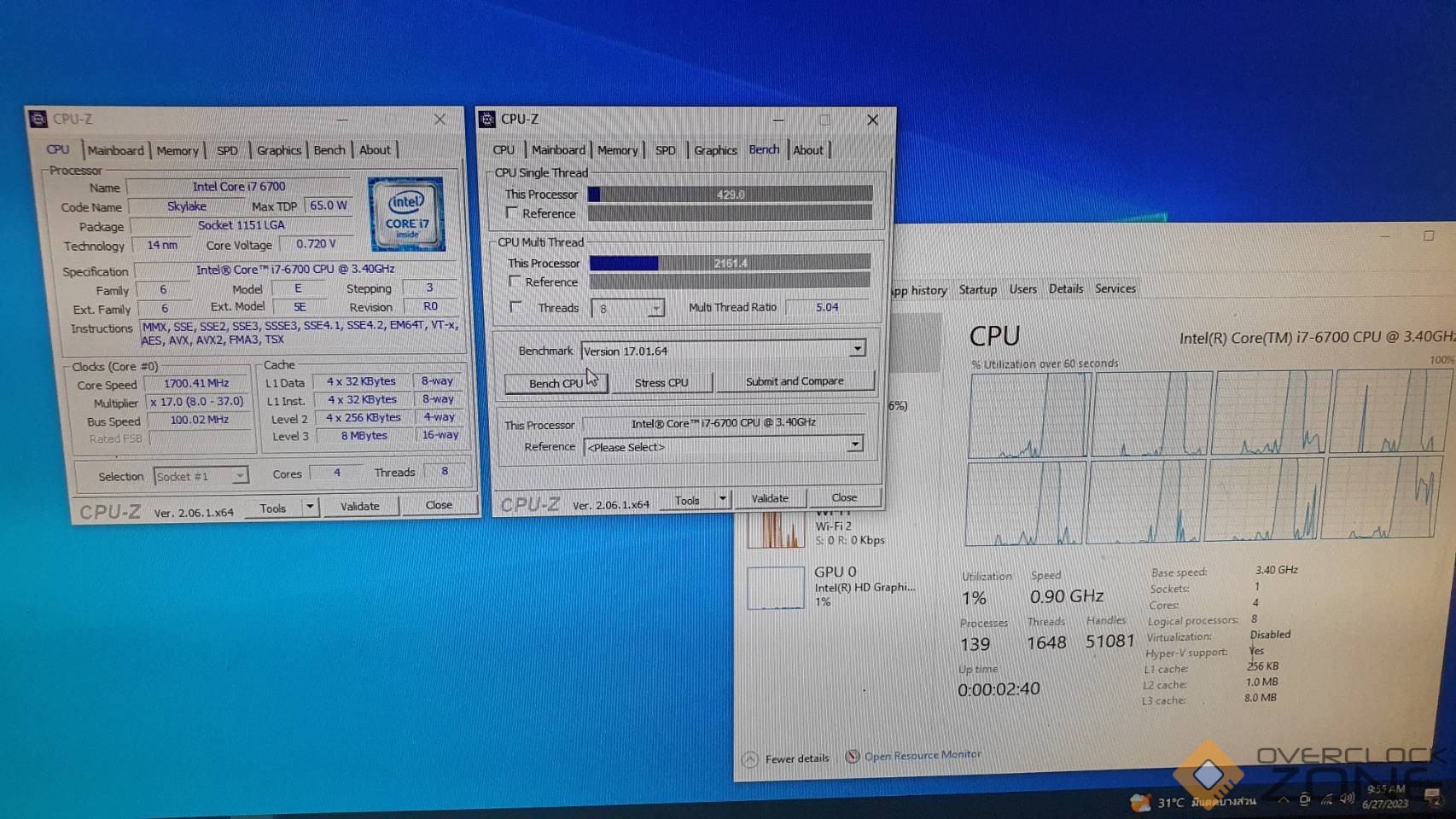Minimize the right CPU-Z window
Screen dimensions: 1456x819
[778, 120]
